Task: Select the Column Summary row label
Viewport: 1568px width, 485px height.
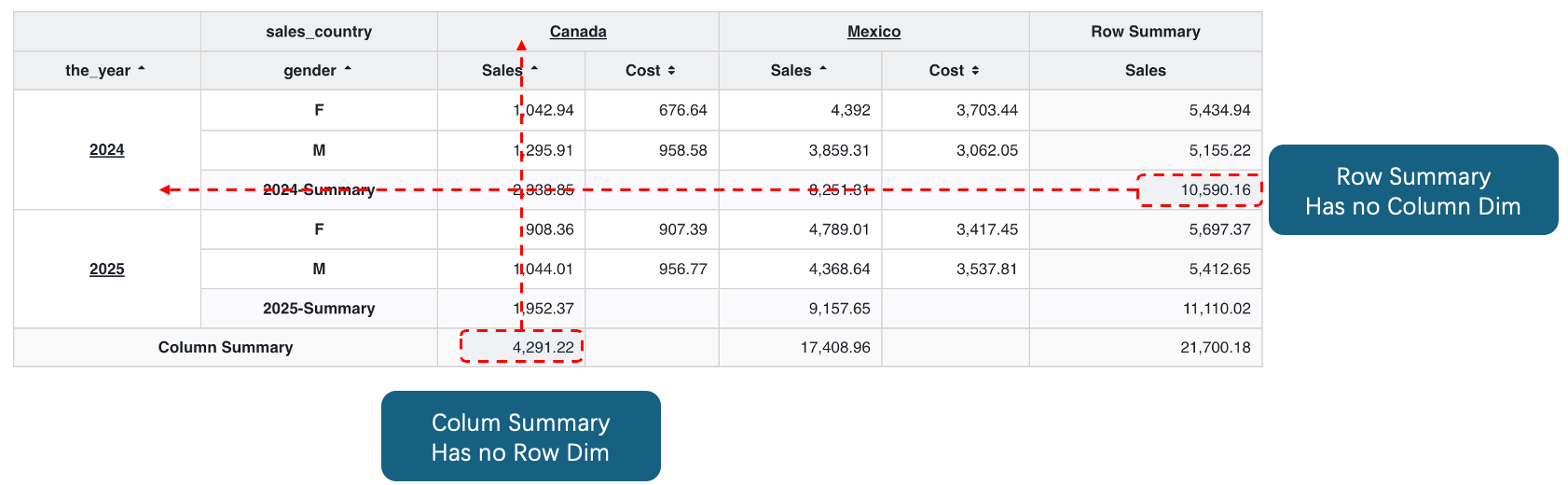Action: [x=226, y=348]
